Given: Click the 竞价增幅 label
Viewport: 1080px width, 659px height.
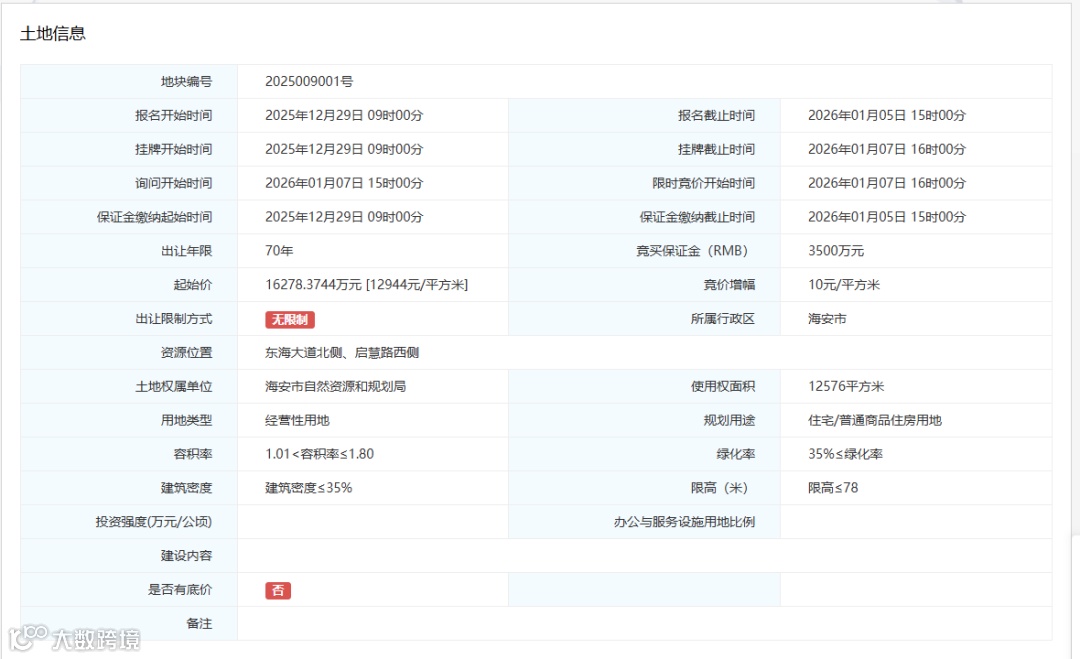Looking at the screenshot, I should 729,284.
